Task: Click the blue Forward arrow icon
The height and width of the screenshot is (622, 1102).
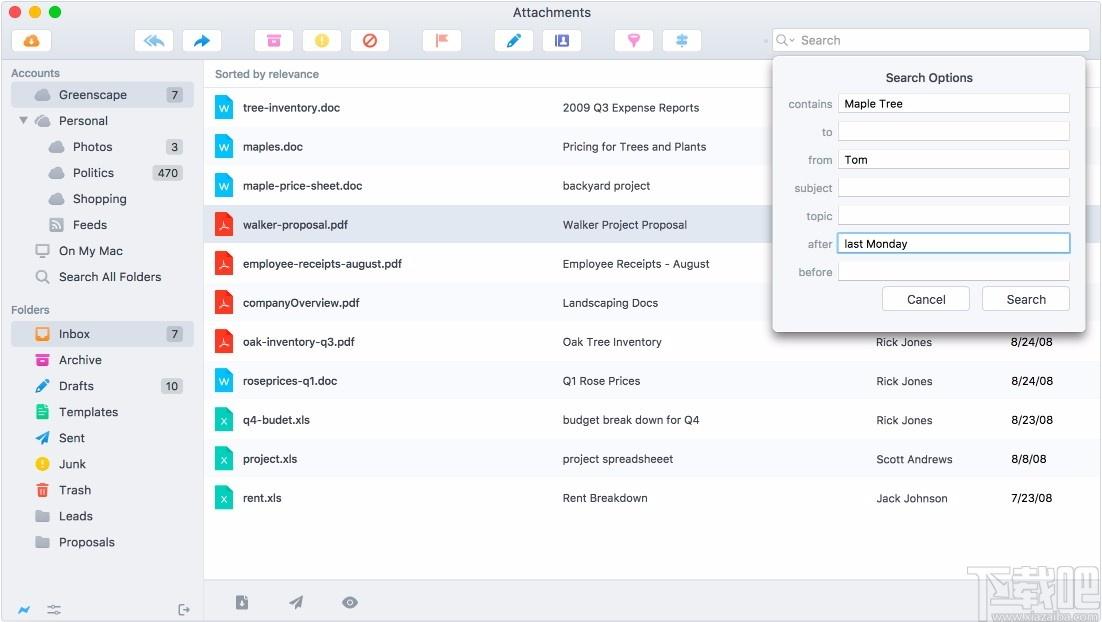Action: point(202,41)
